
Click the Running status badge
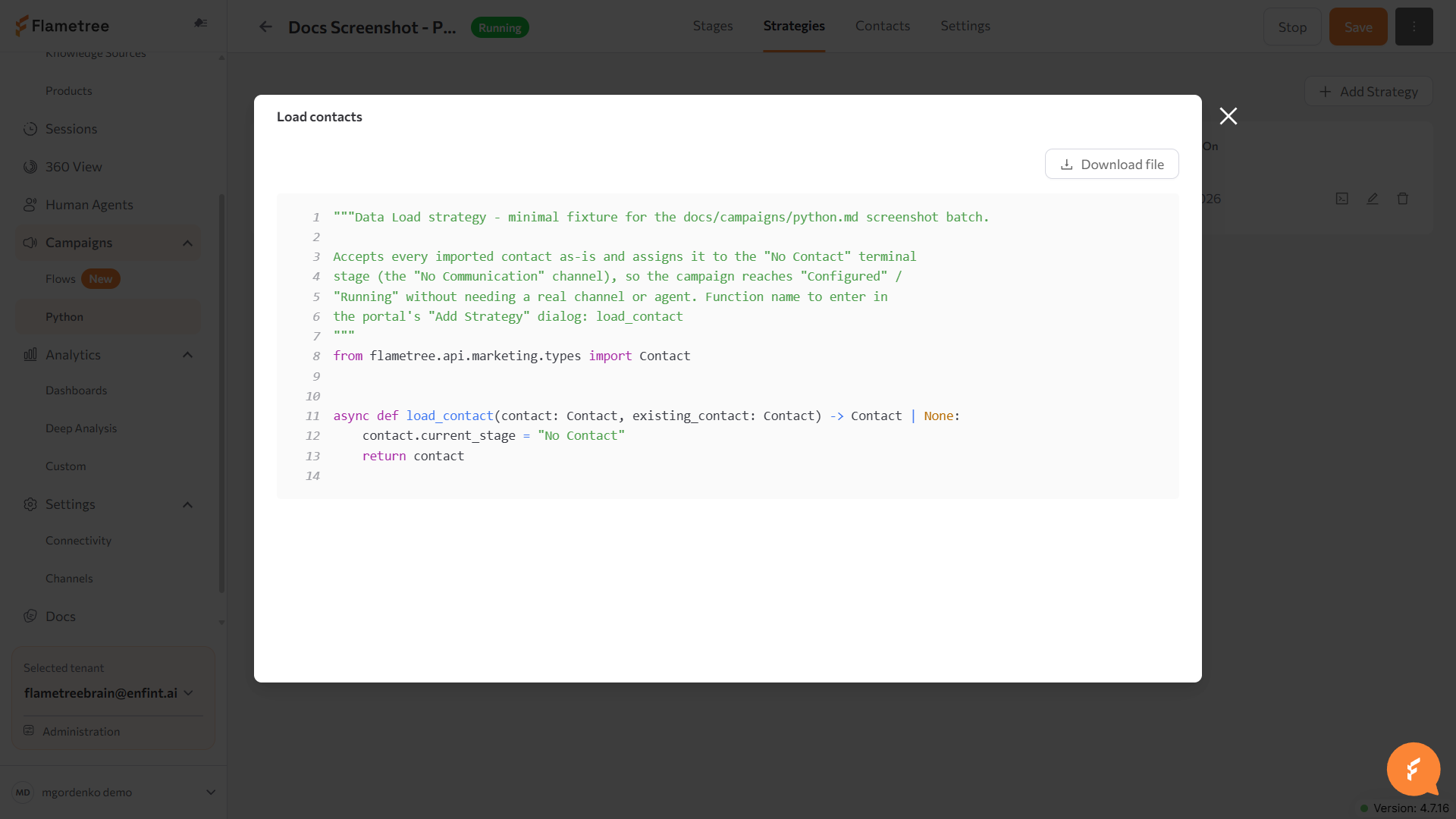point(500,27)
